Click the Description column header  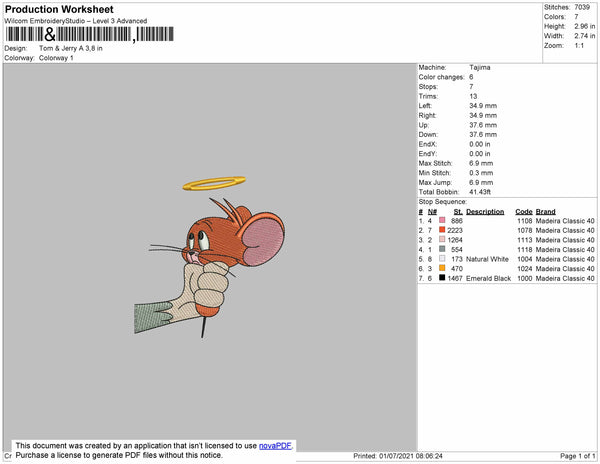pos(485,212)
